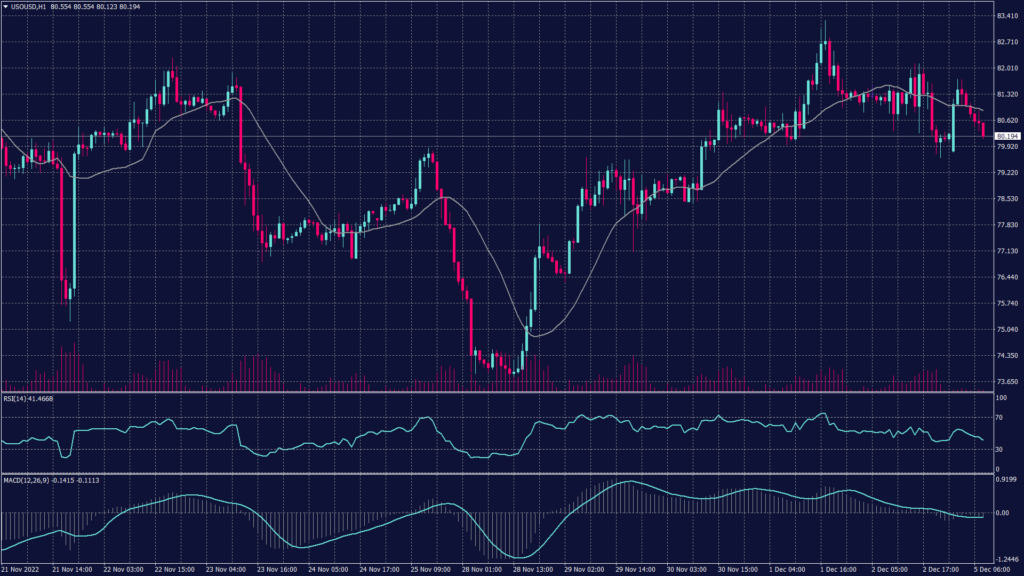The width and height of the screenshot is (1024, 576).
Task: Click the 73.650 price axis label
Action: (1003, 382)
